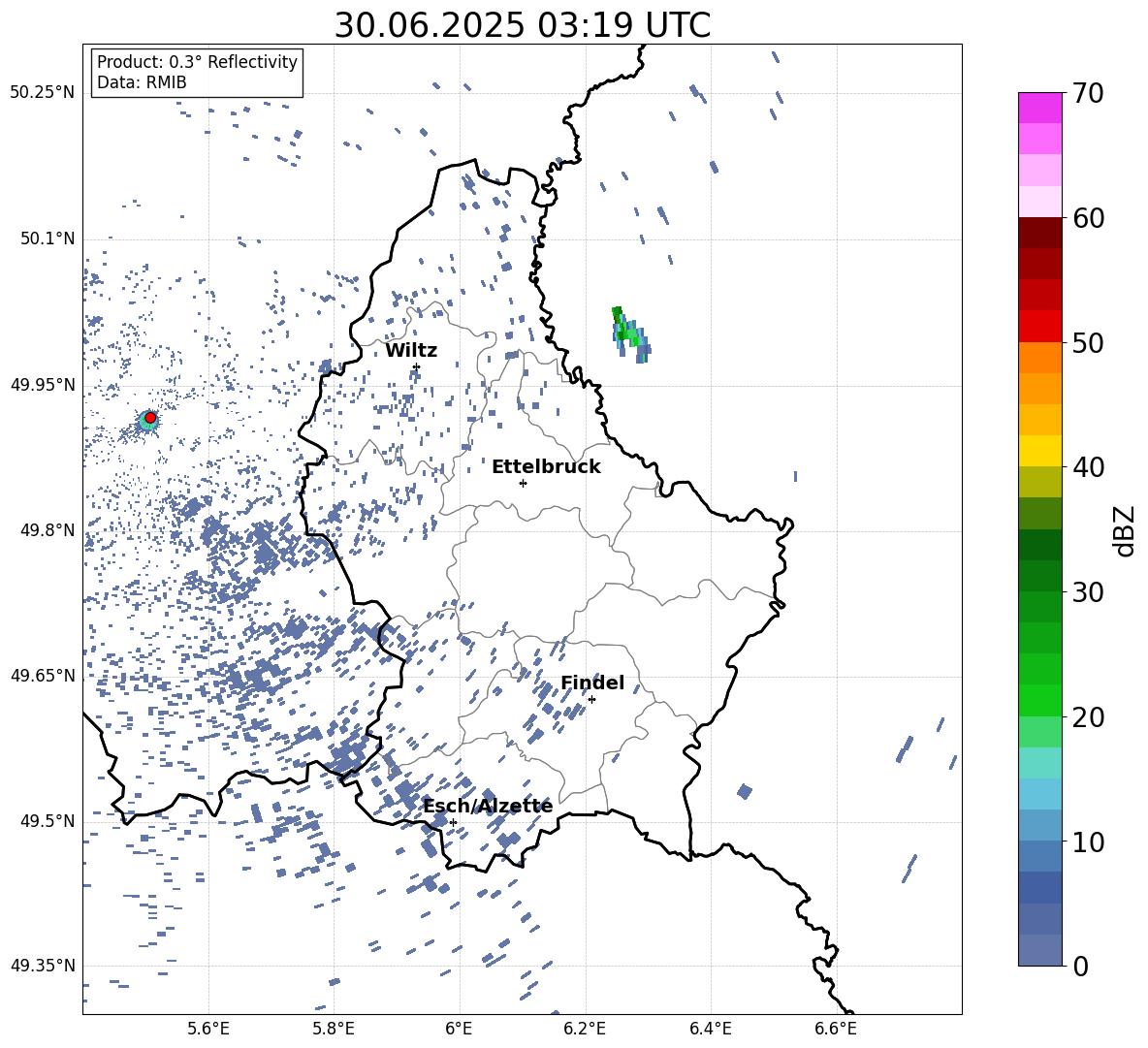Image resolution: width=1148 pixels, height=1048 pixels.
Task: Click the orange swatch just below 50 dBZ
Action: click(x=1040, y=358)
